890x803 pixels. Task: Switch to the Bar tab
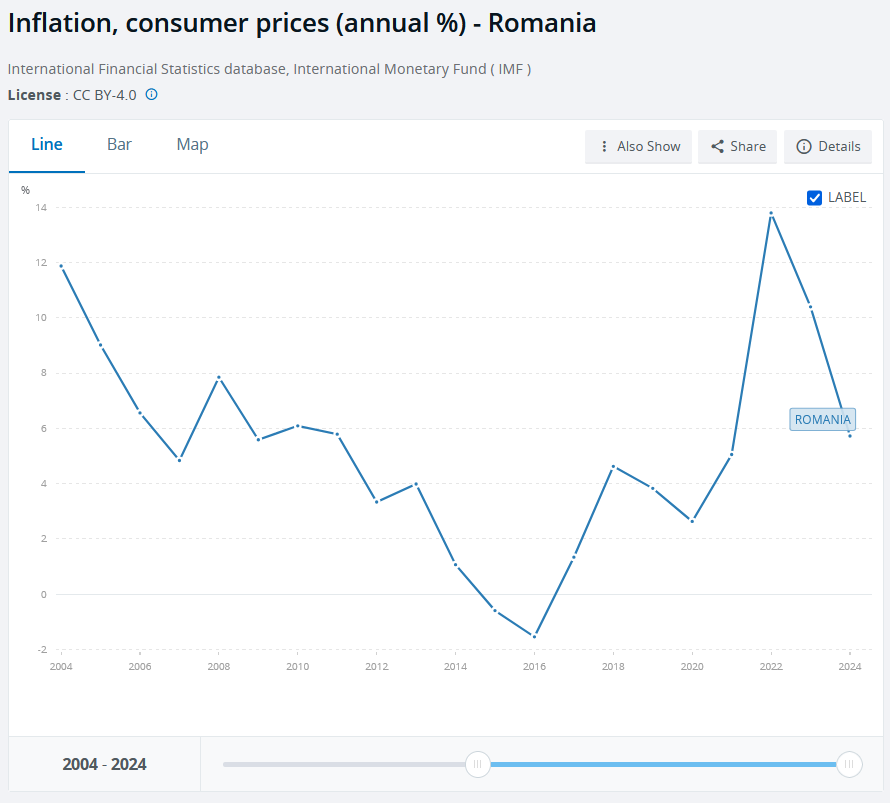pos(119,145)
